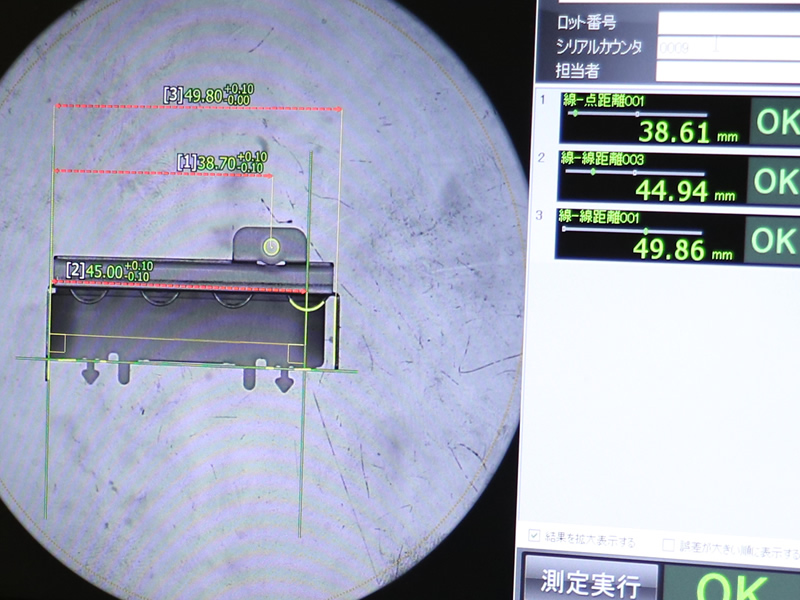800x600 pixels.
Task: Click the シリアルカウンタ input field
Action: click(729, 48)
